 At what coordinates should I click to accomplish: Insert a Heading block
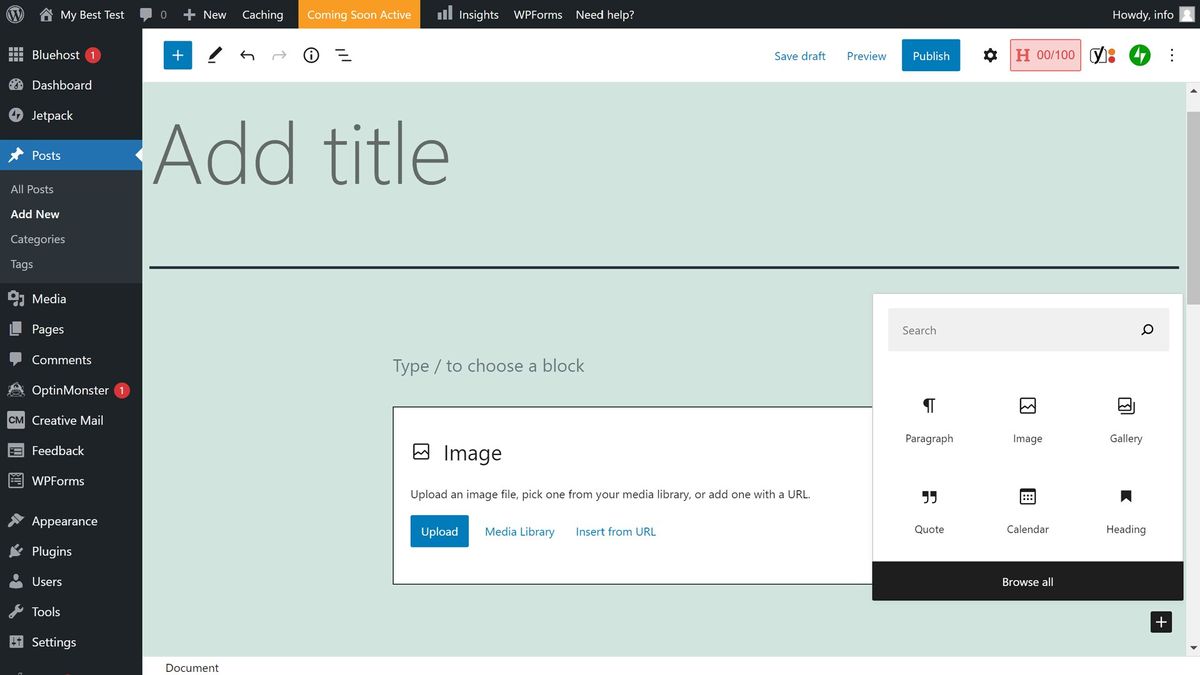tap(1126, 510)
